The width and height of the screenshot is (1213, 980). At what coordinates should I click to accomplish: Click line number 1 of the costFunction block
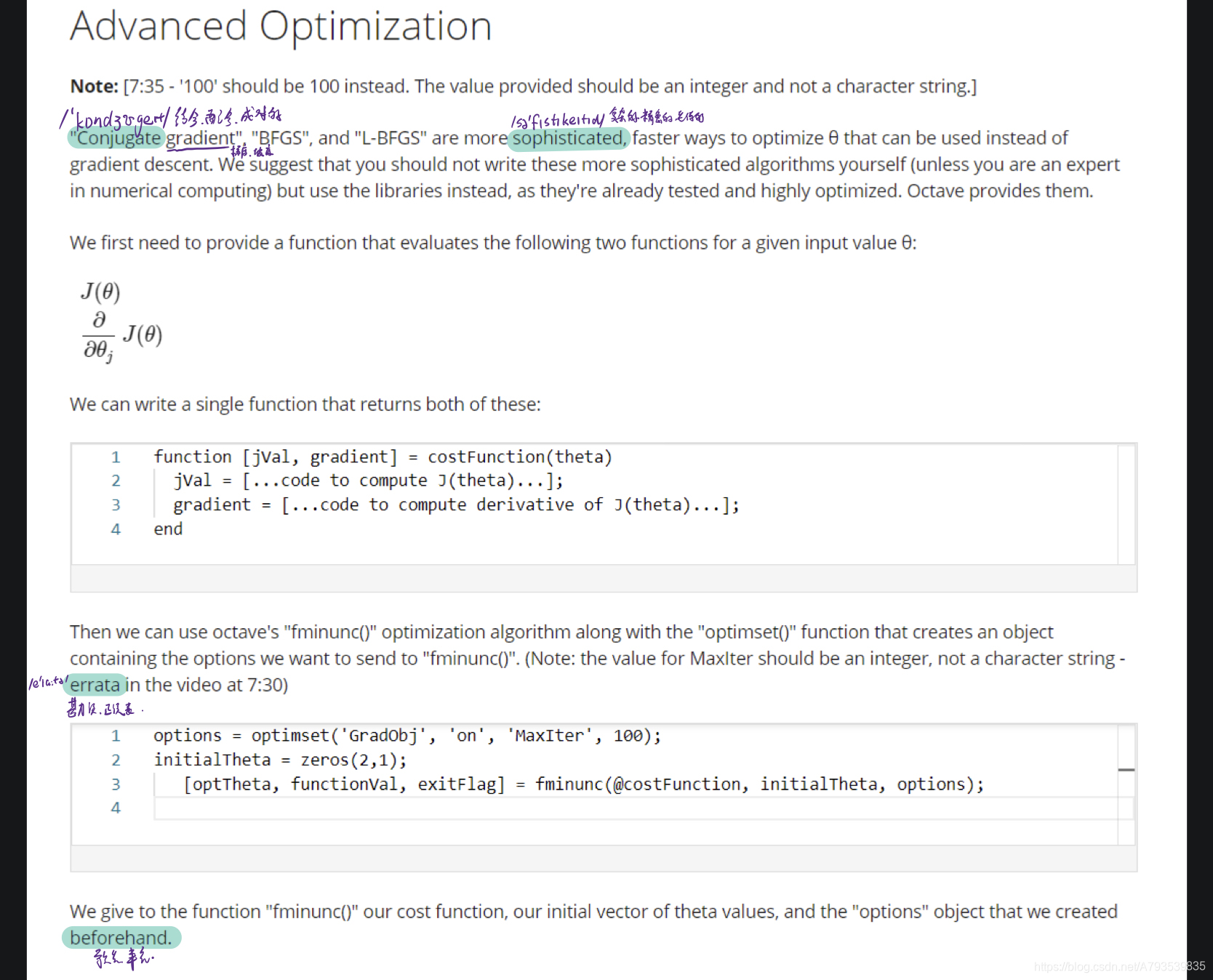(116, 457)
